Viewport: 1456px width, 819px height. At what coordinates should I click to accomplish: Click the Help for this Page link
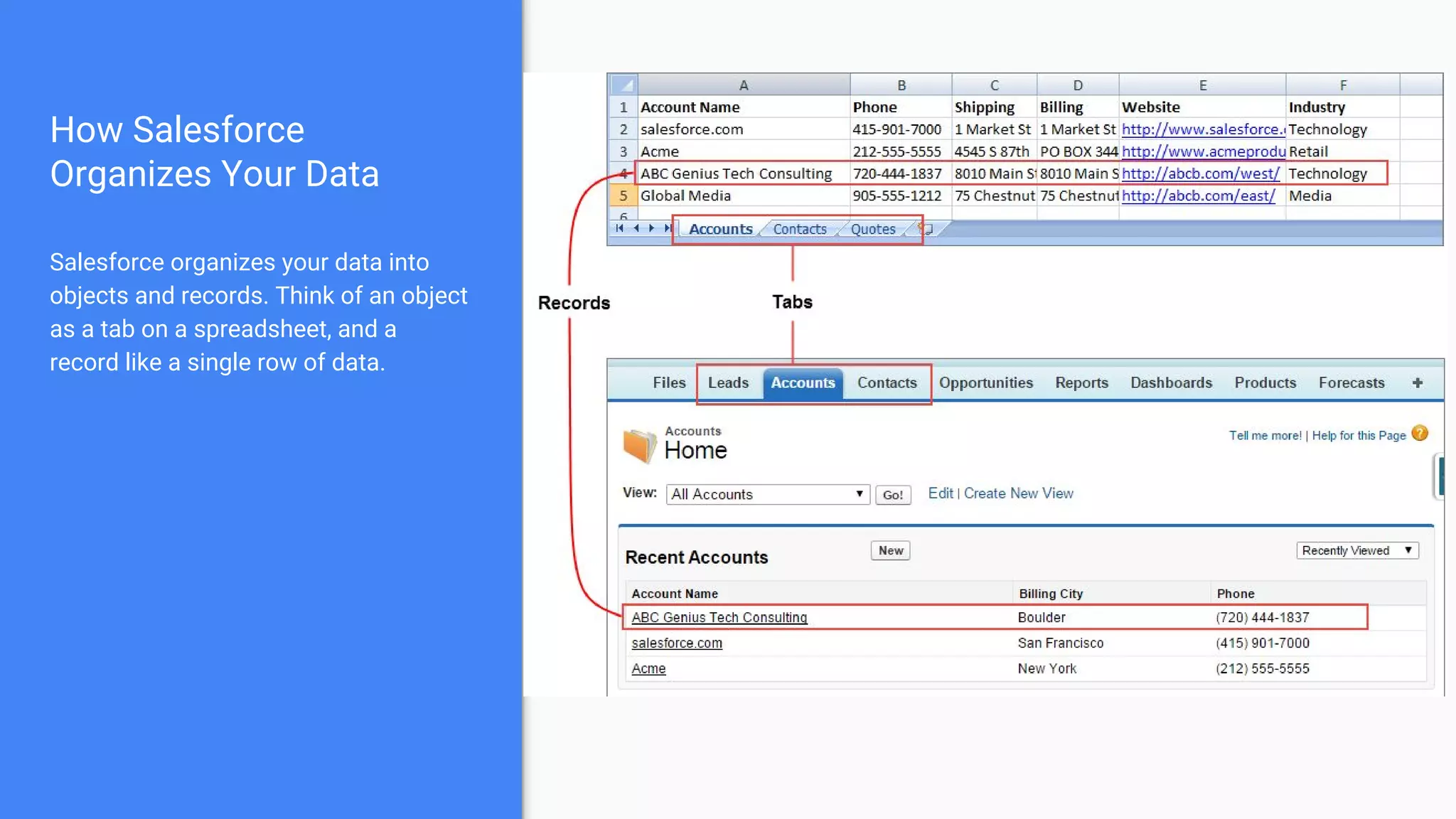pyautogui.click(x=1359, y=435)
